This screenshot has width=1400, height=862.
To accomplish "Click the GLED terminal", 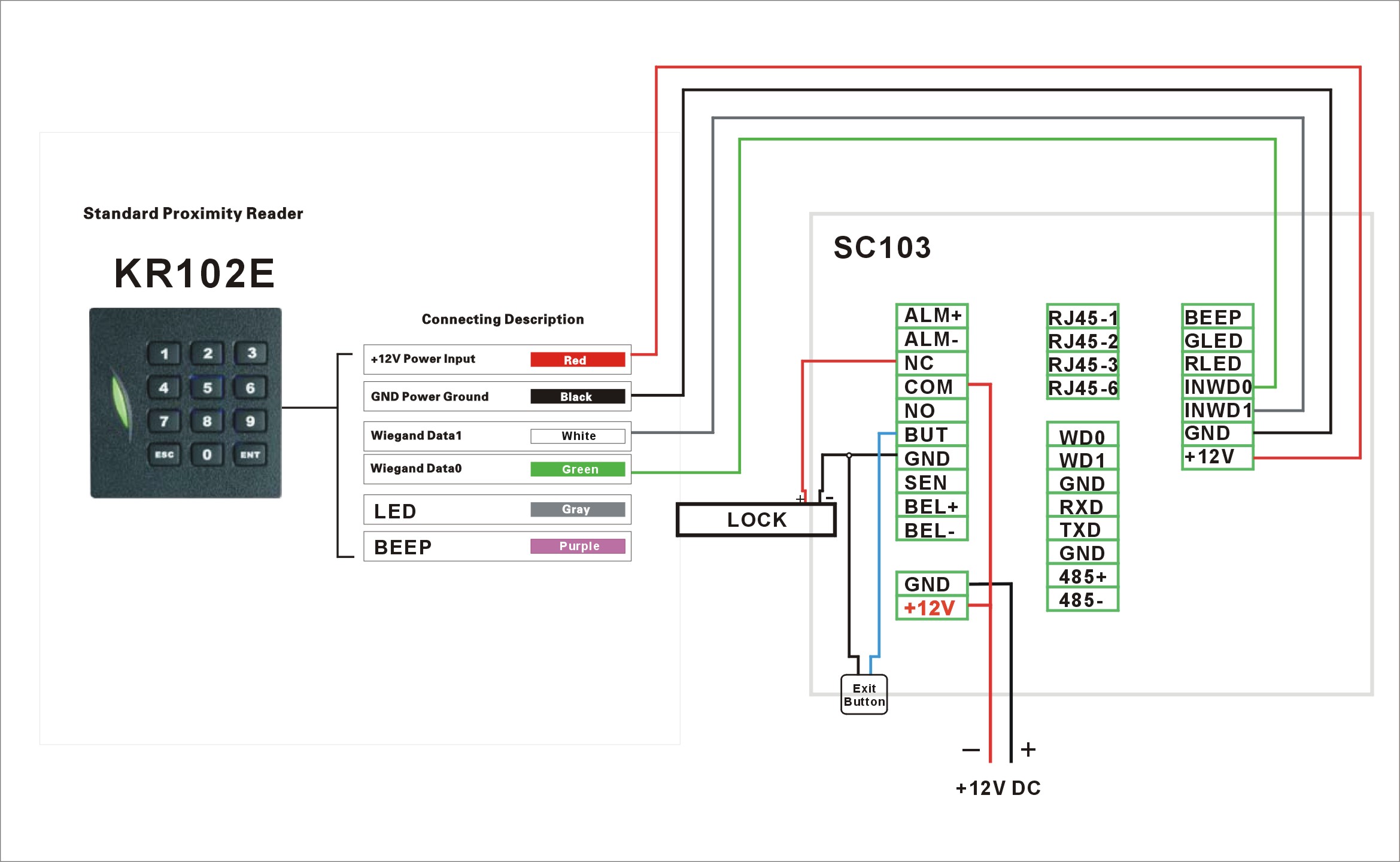I will (1217, 340).
